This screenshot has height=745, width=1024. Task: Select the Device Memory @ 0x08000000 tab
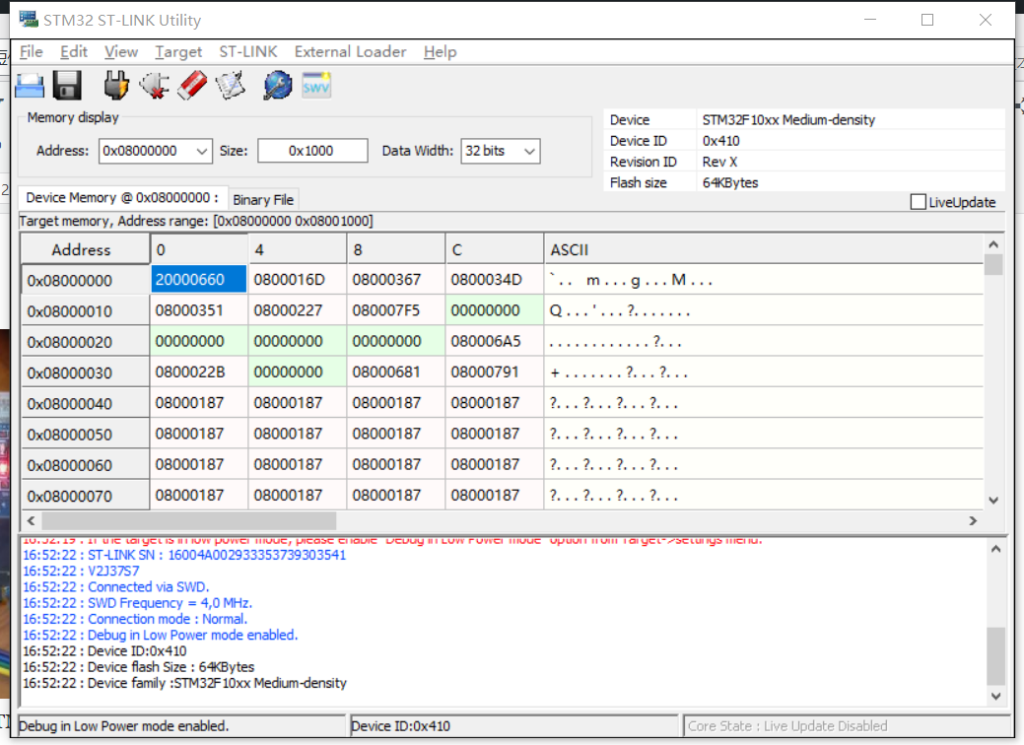(x=123, y=198)
